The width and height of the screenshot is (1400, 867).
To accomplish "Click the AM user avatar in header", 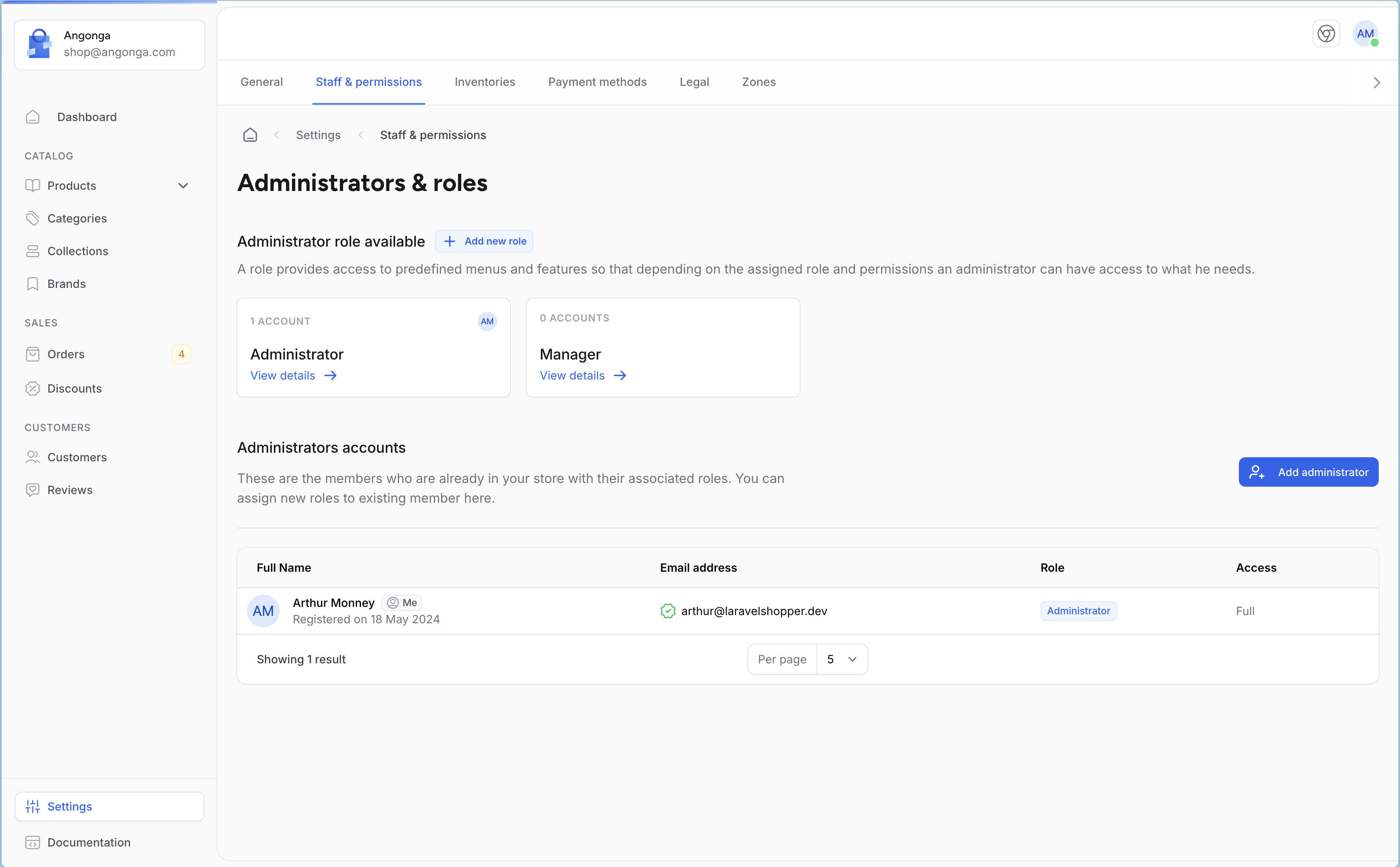I will (1365, 34).
